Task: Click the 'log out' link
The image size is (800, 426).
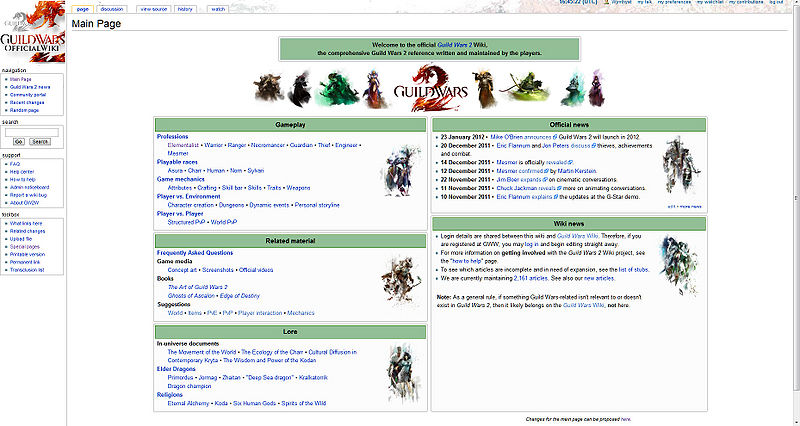Action: [777, 3]
